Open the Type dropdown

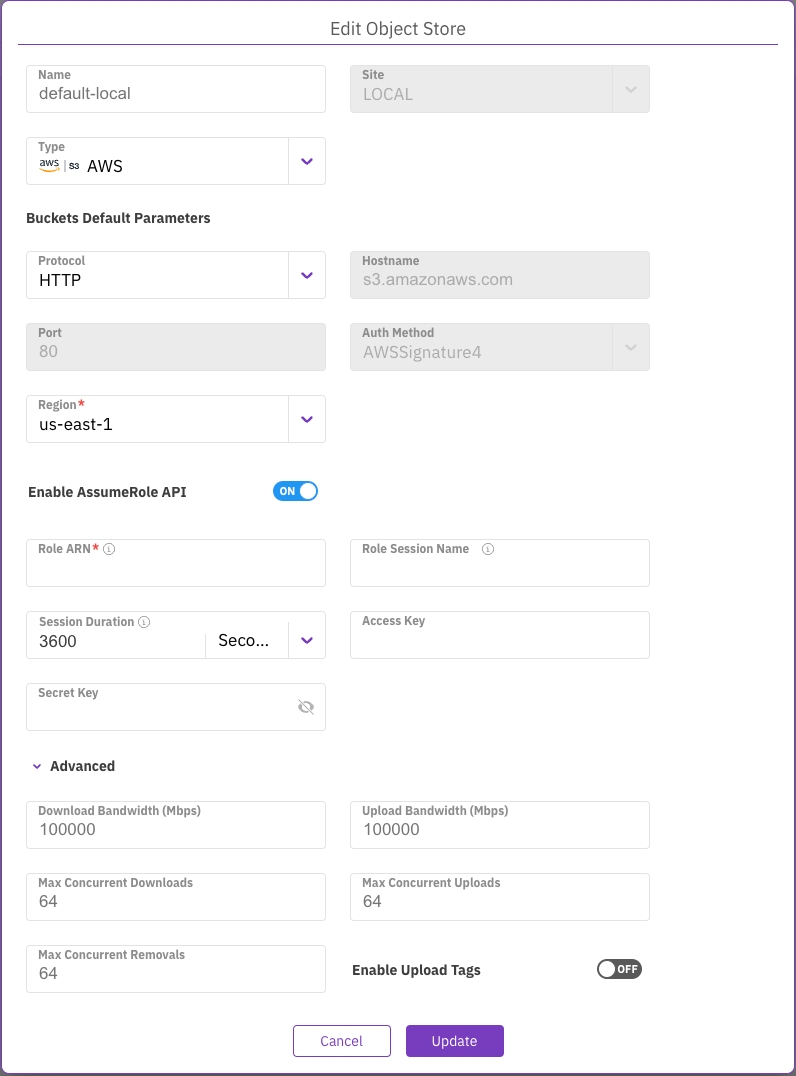307,161
